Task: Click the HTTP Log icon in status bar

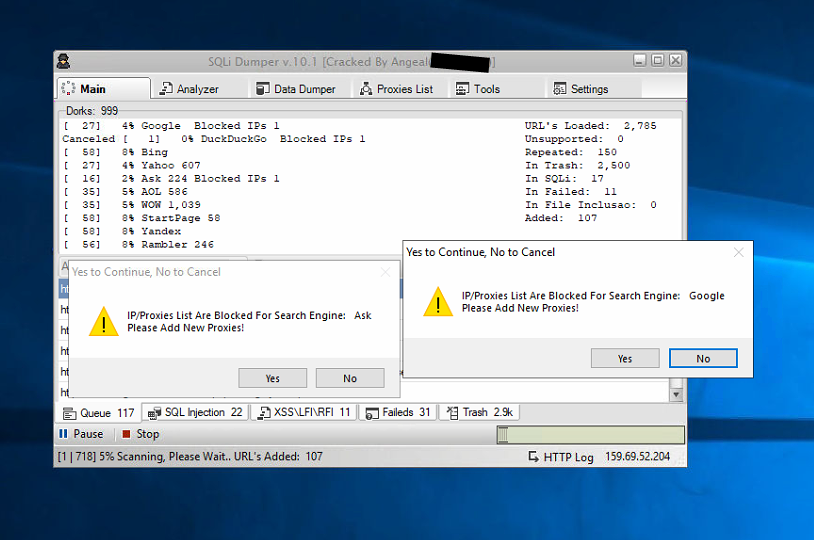Action: (x=533, y=456)
